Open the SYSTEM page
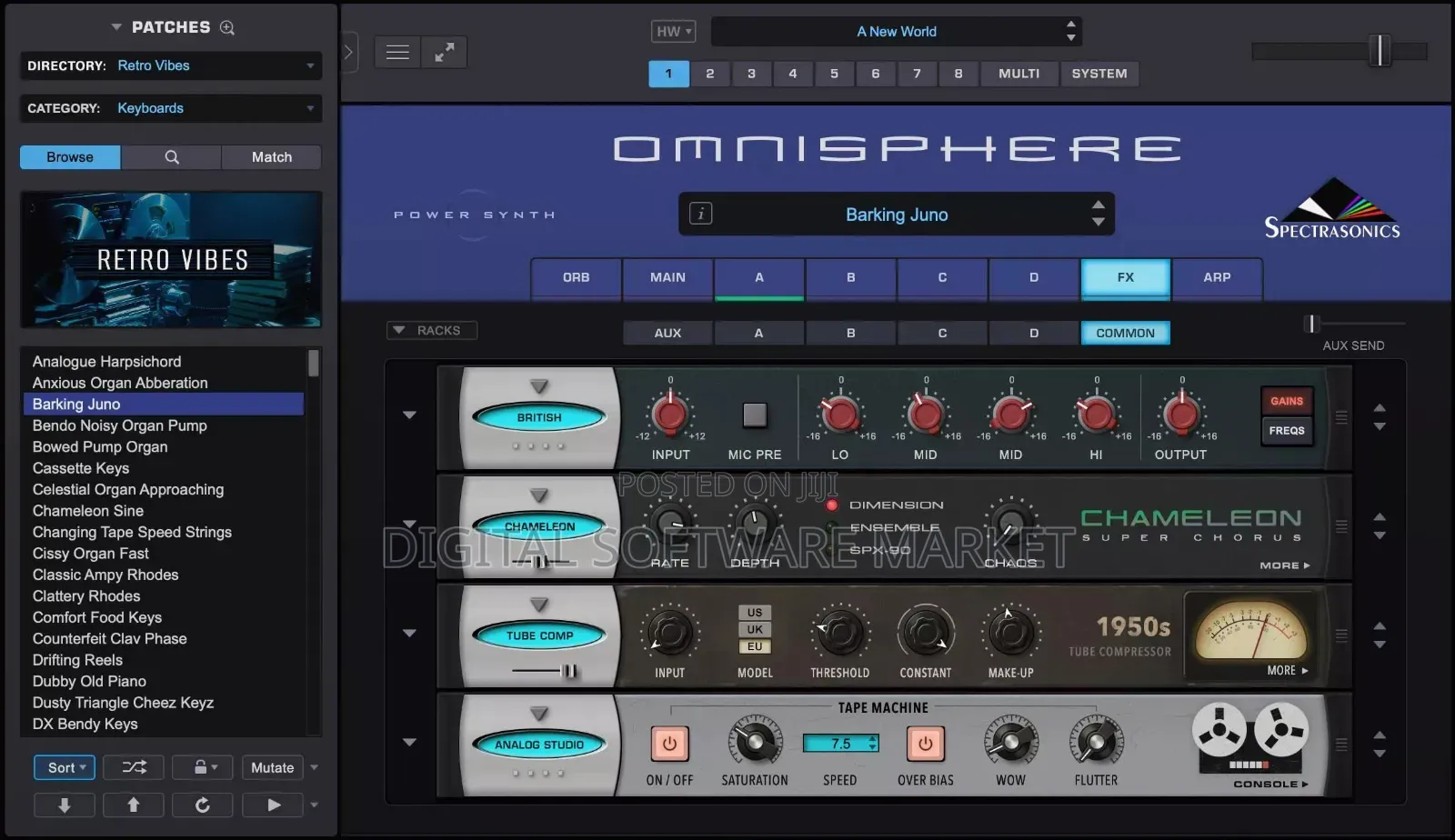Image resolution: width=1455 pixels, height=840 pixels. point(1099,74)
